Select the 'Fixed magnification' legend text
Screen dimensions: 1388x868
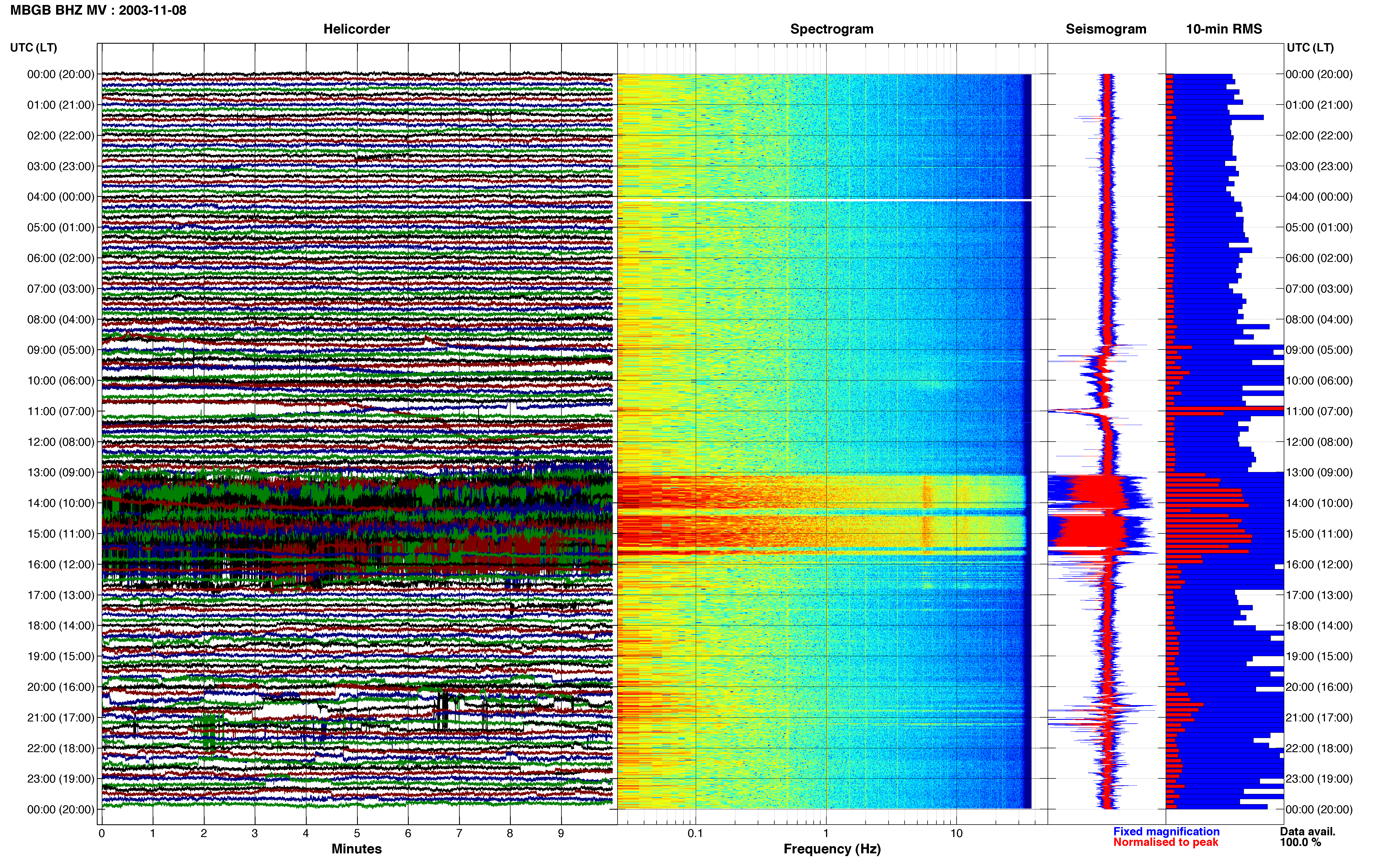click(1166, 831)
